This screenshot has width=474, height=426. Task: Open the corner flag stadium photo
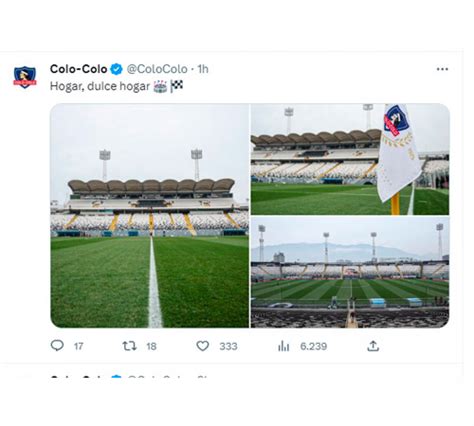click(x=350, y=159)
